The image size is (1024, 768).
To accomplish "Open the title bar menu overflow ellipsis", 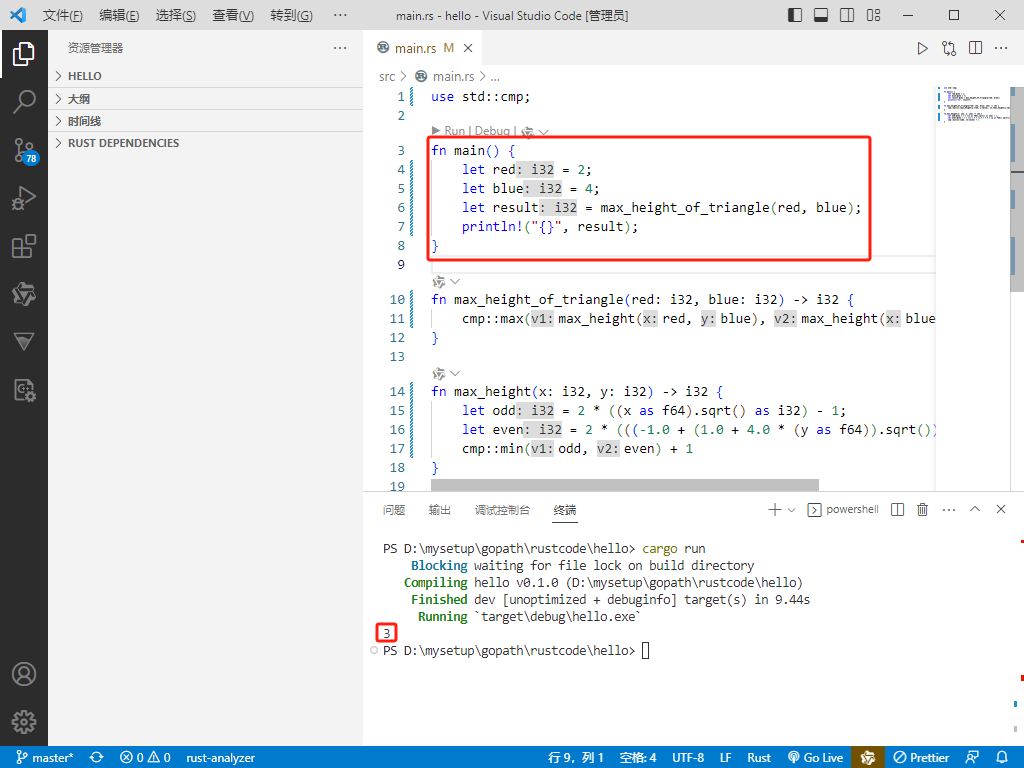I will pyautogui.click(x=340, y=15).
